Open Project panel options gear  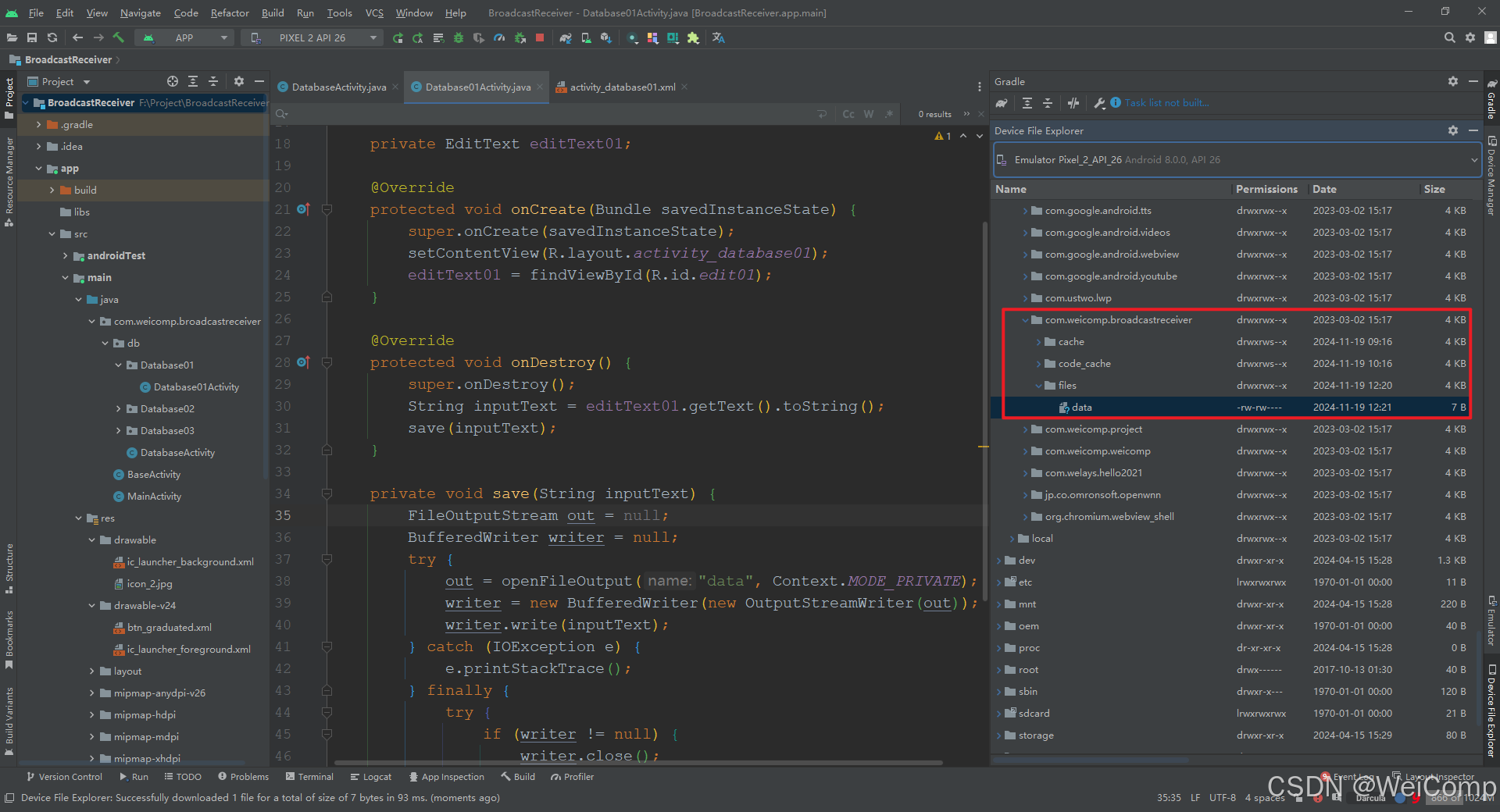click(239, 81)
